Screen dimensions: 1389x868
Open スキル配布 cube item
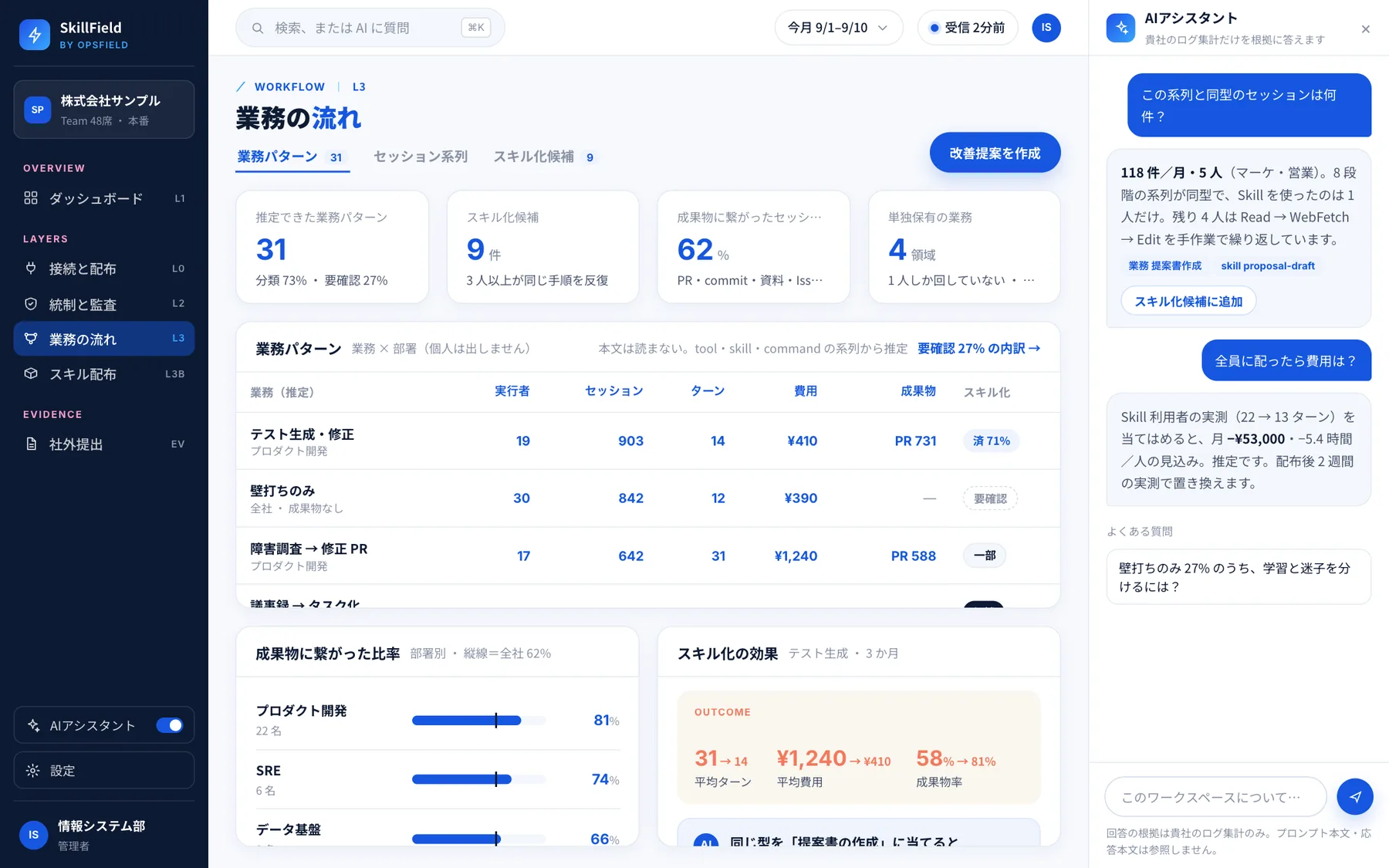click(x=103, y=374)
